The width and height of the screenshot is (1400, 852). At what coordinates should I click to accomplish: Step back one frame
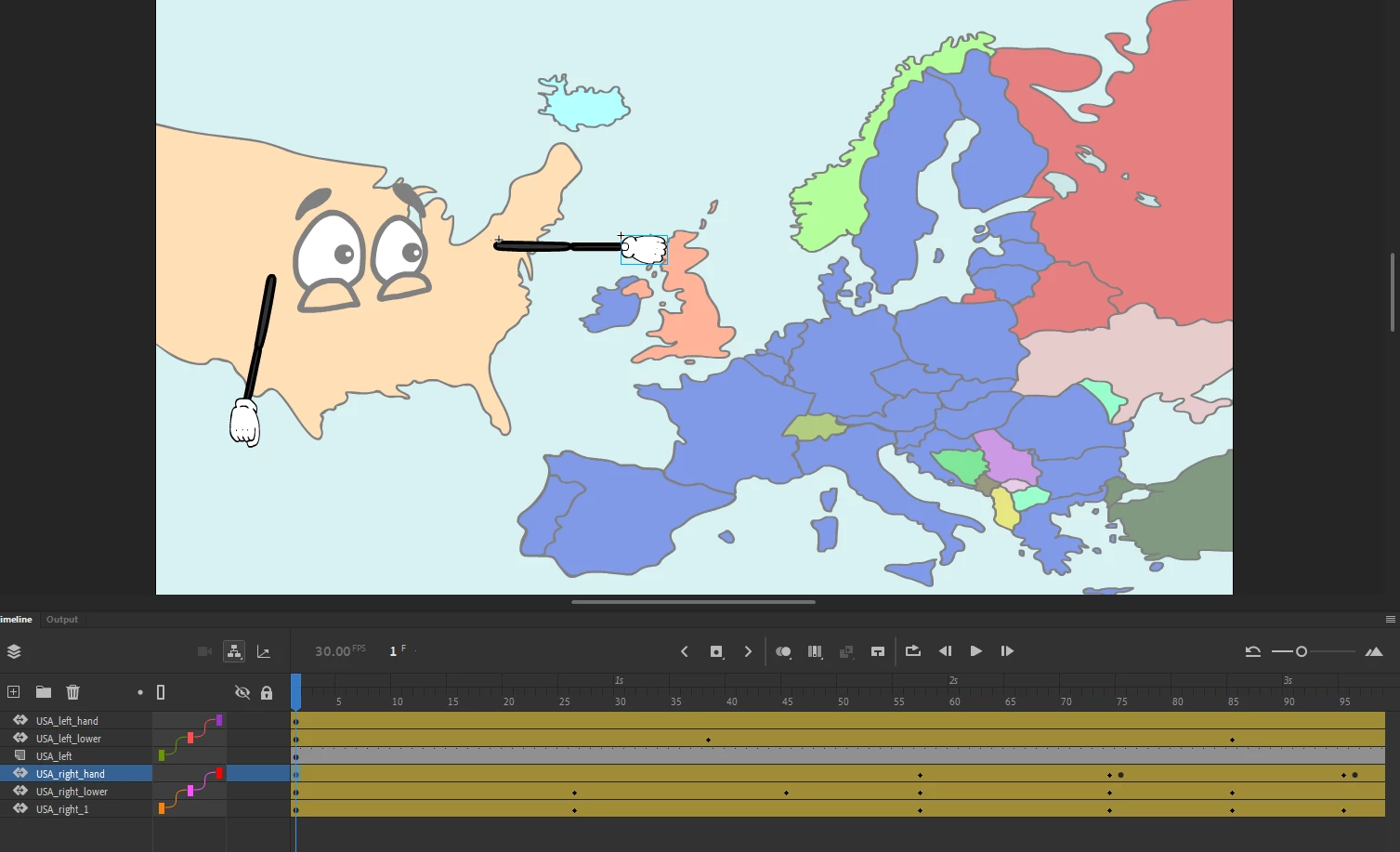[x=945, y=651]
